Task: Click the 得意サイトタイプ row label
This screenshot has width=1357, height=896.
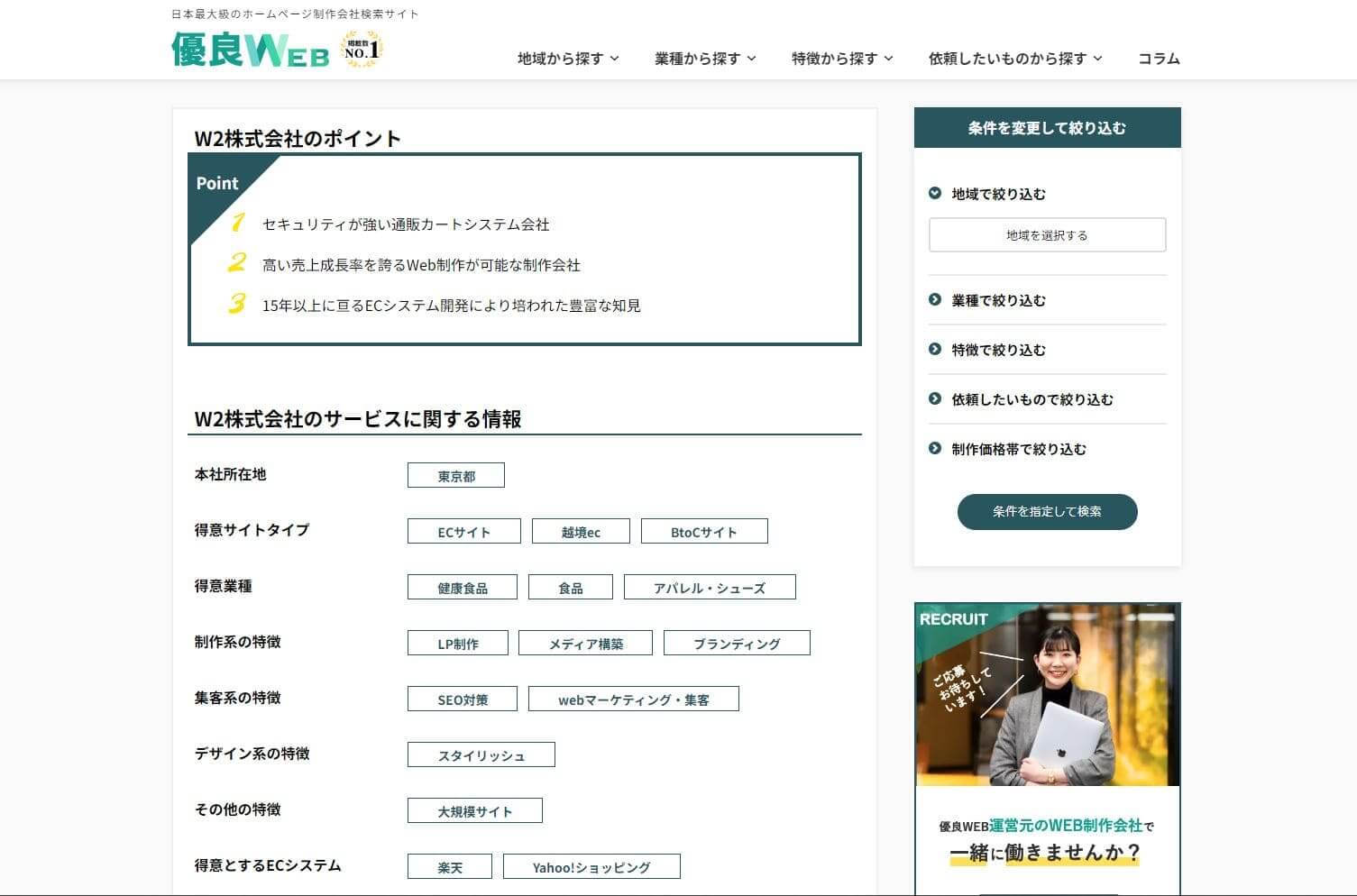Action: (x=252, y=530)
